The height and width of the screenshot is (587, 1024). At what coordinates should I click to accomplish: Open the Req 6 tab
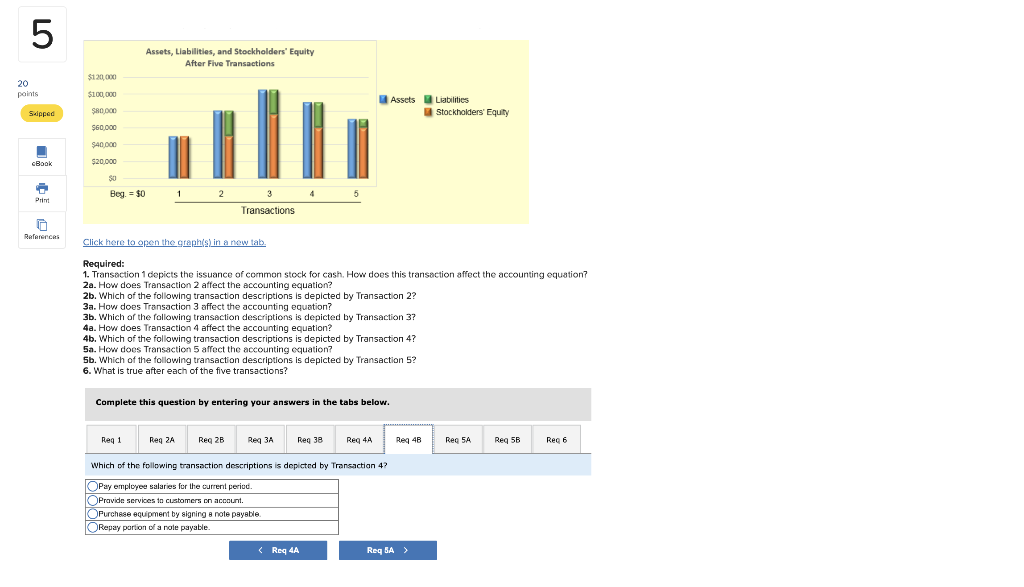(x=556, y=438)
